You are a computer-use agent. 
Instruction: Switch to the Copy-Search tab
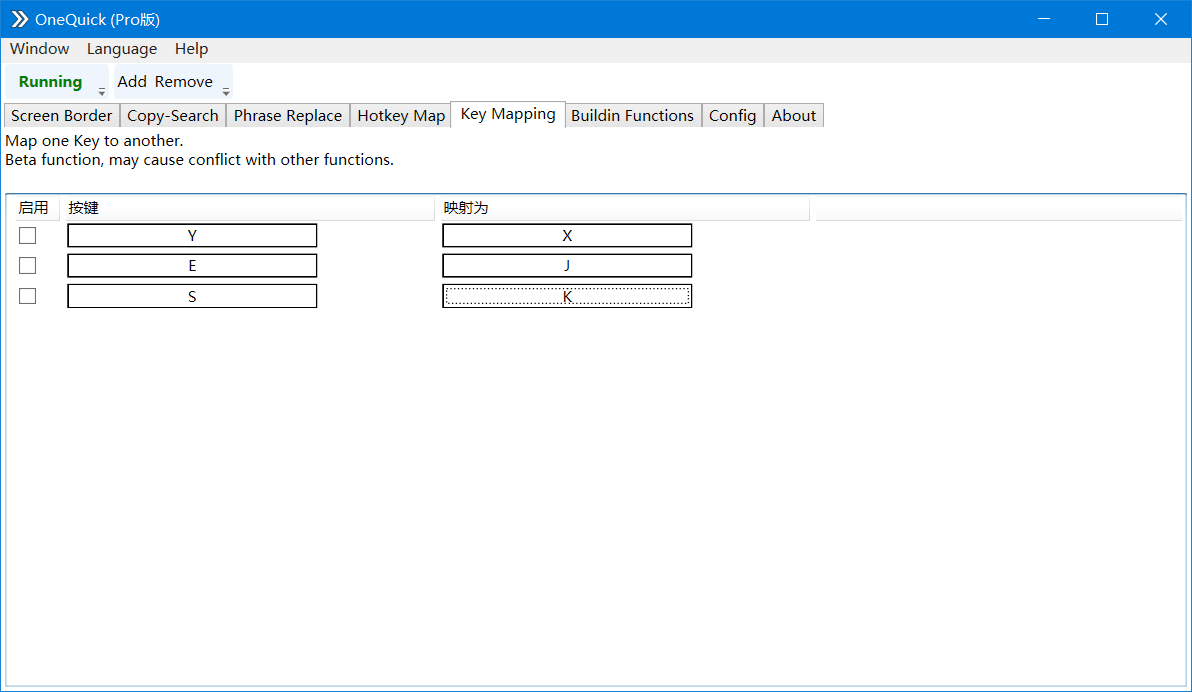tap(173, 116)
